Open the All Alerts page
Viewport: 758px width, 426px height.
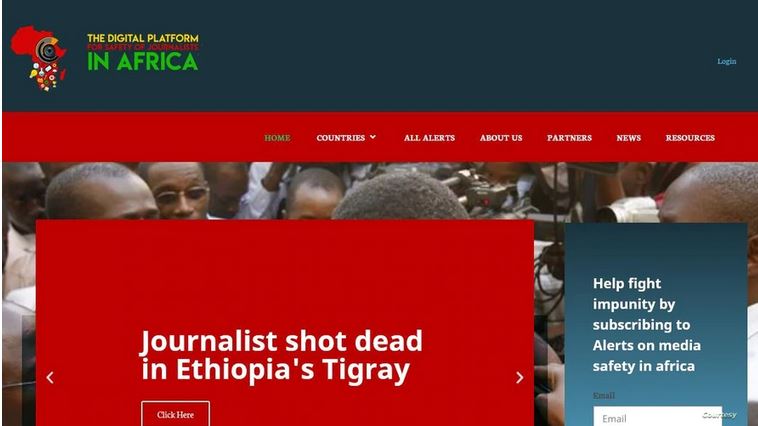[x=429, y=138]
